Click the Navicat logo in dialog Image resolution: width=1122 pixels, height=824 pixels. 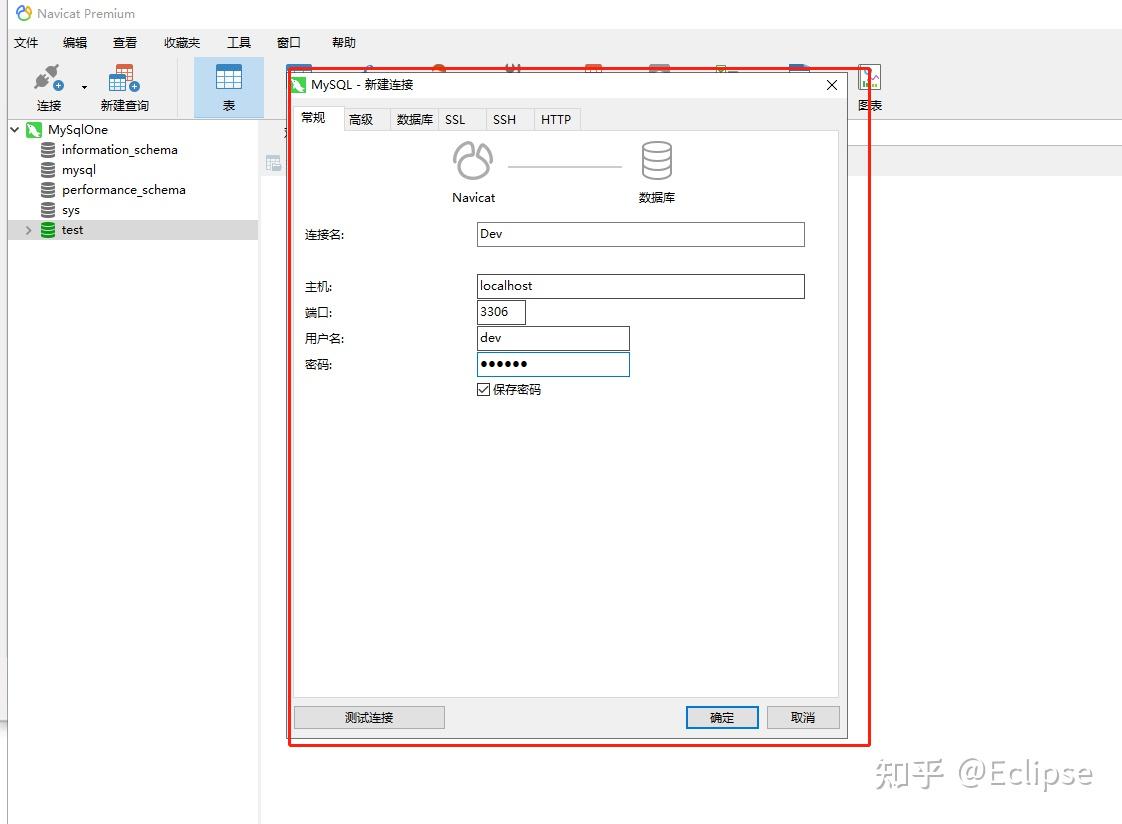click(x=473, y=161)
